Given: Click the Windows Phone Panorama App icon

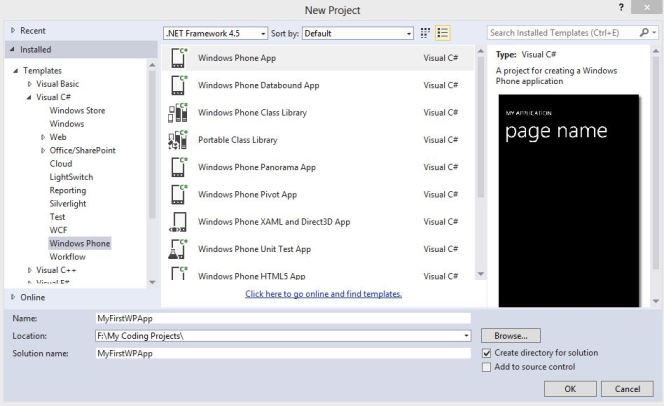Looking at the screenshot, I should pos(179,167).
